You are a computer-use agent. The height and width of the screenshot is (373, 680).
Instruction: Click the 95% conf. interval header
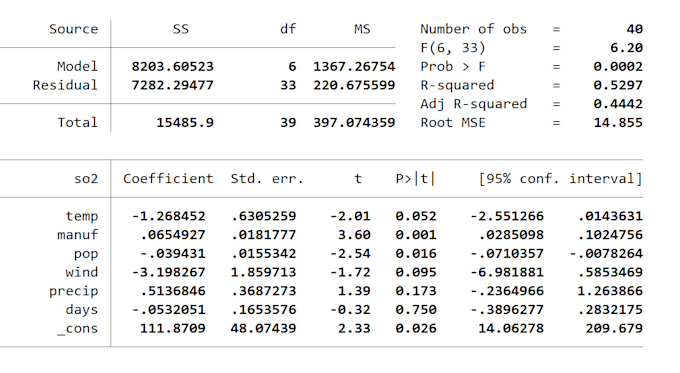coord(560,179)
